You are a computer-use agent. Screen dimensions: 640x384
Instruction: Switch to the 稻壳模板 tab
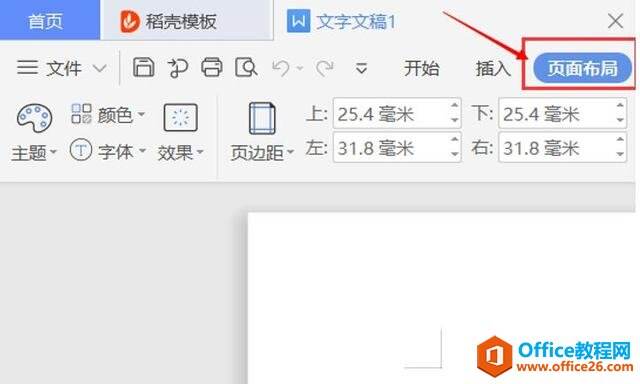pyautogui.click(x=187, y=21)
